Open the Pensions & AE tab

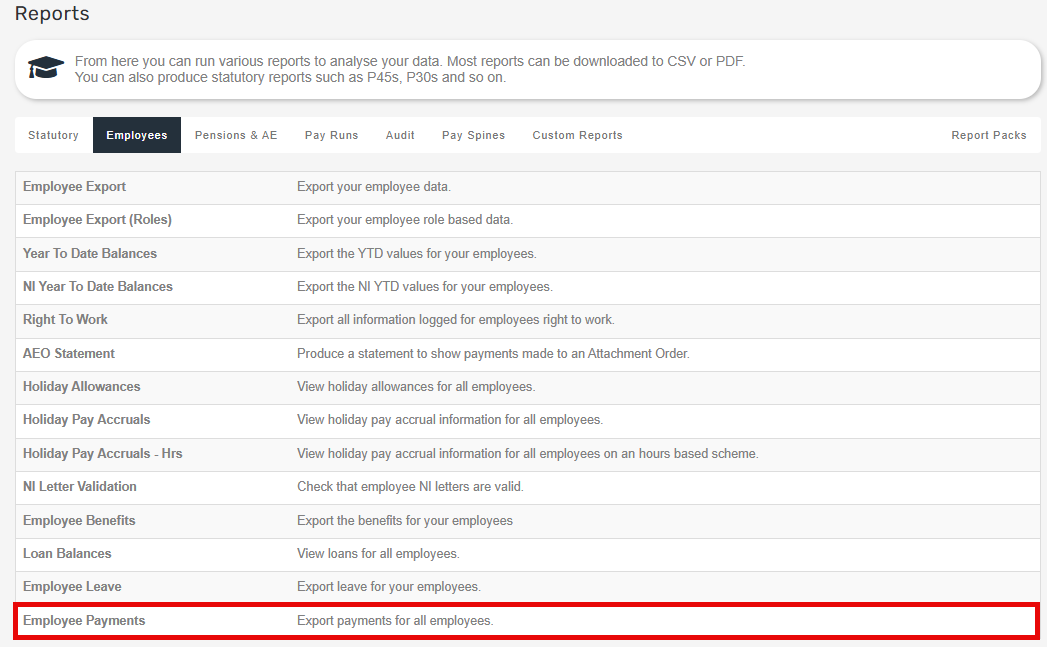(236, 134)
